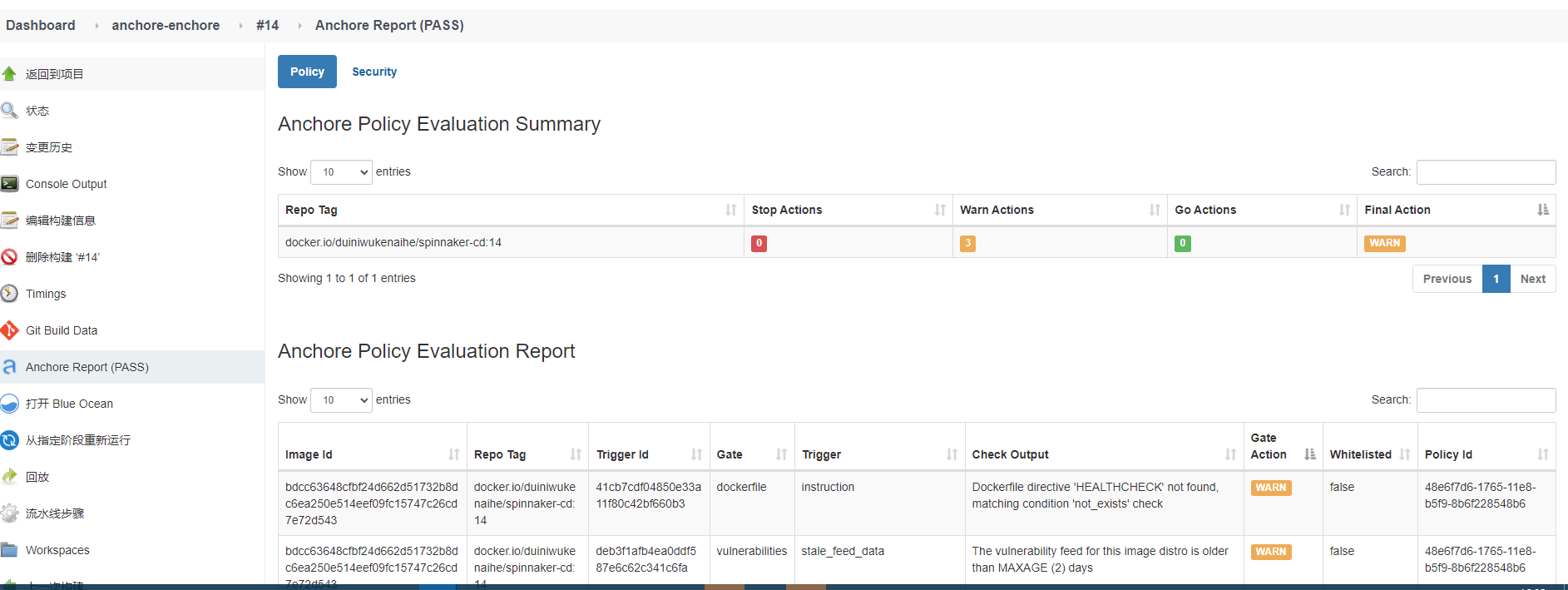1568x590 pixels.
Task: Go to Dashboard breadcrumb link
Action: coord(41,26)
